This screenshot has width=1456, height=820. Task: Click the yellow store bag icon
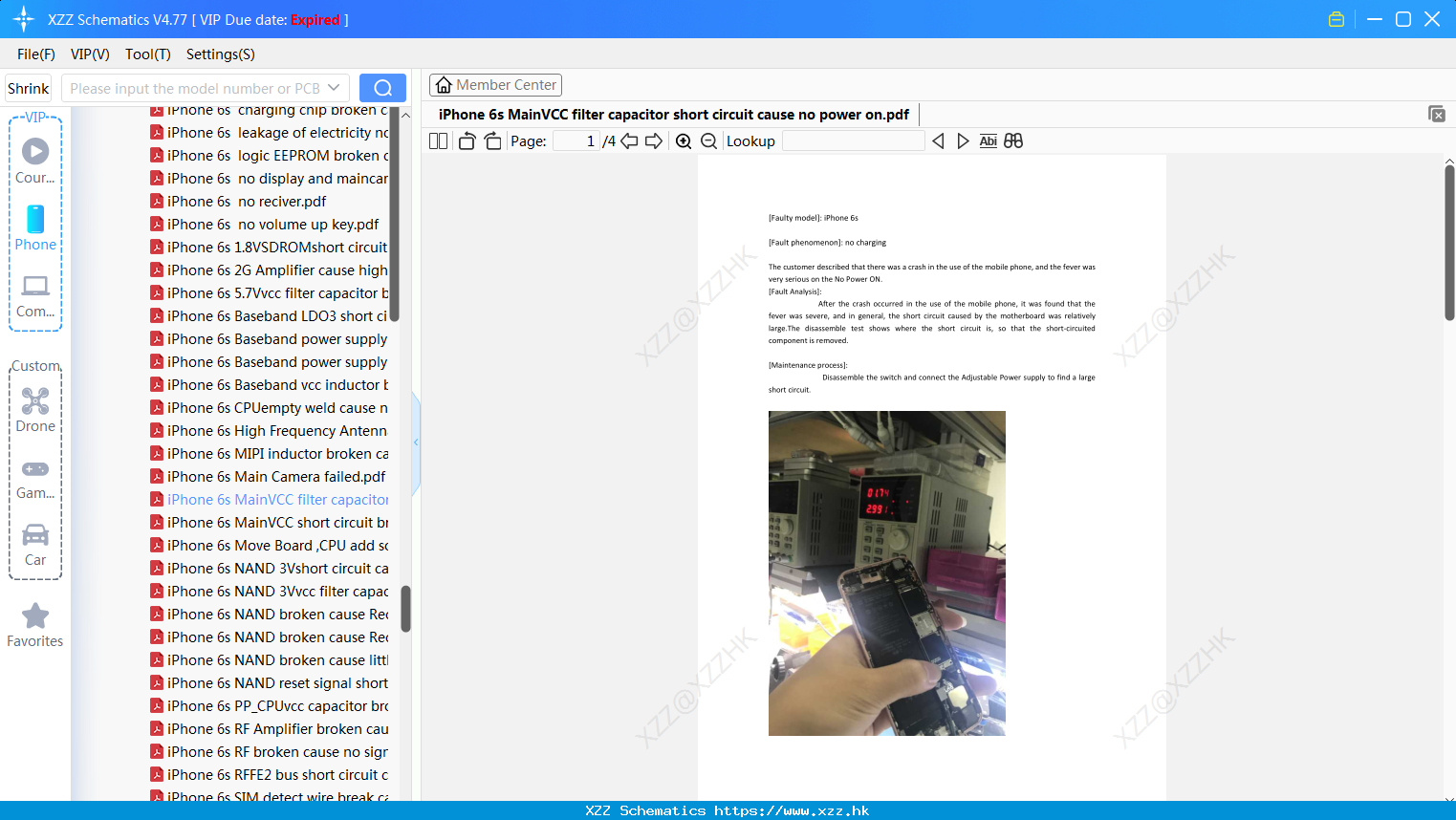tap(1336, 19)
